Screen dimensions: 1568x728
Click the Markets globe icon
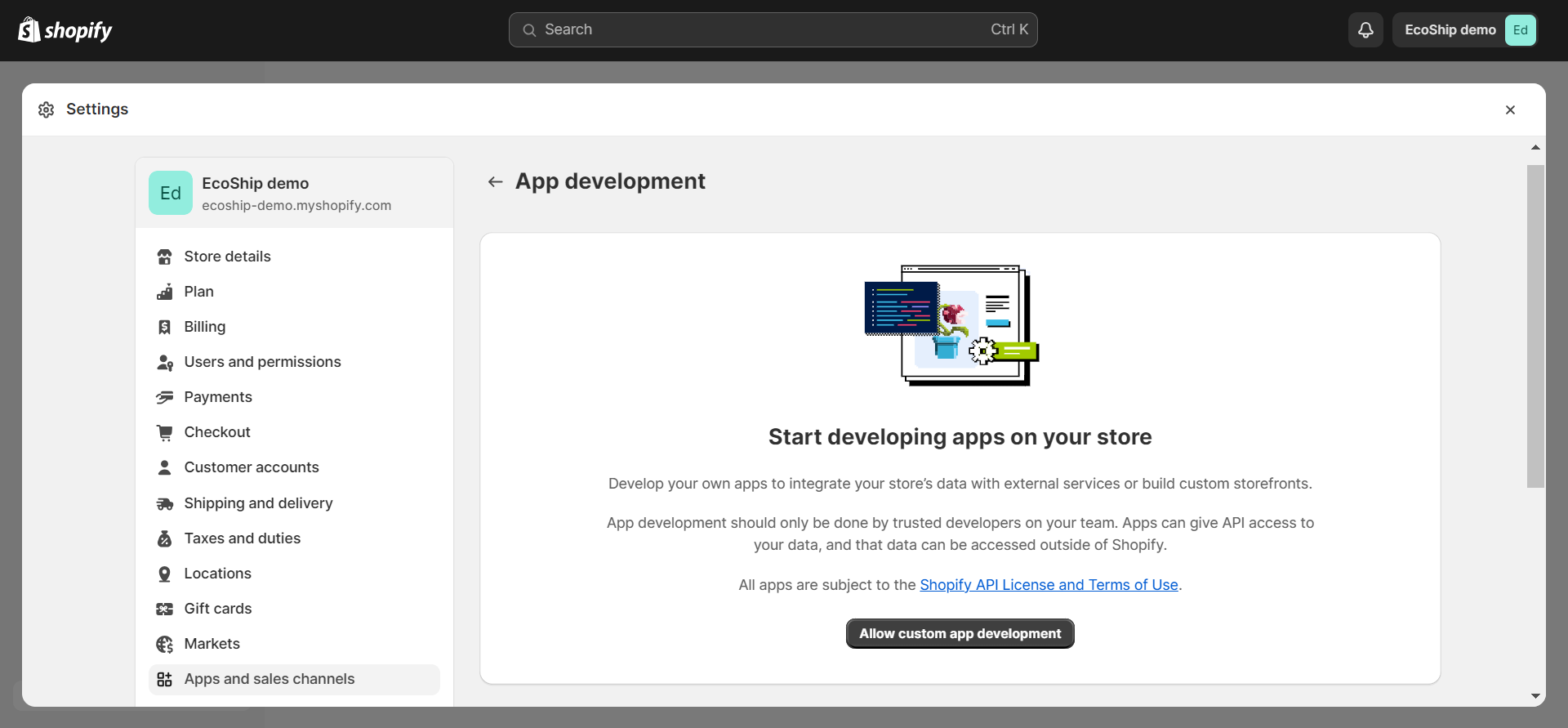(x=165, y=644)
